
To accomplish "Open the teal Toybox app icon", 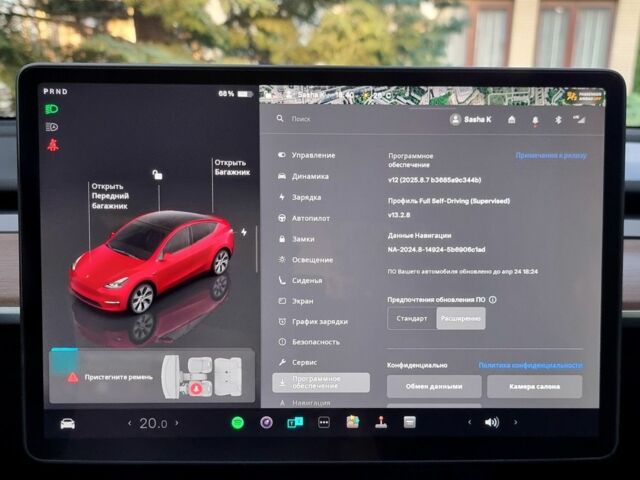I will pos(295,422).
